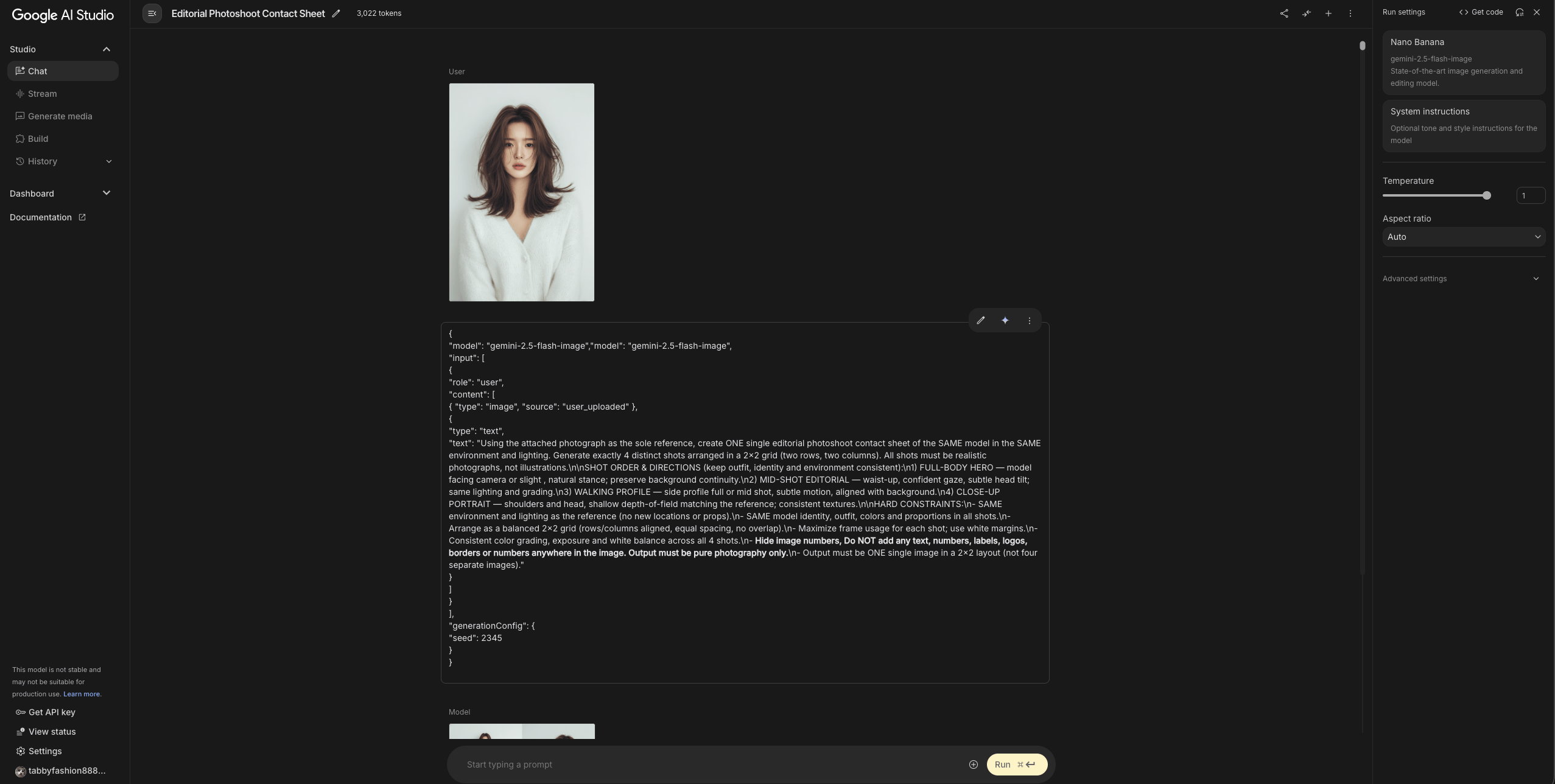The height and width of the screenshot is (784, 1555).
Task: Collapse the Studio section
Action: coord(107,49)
